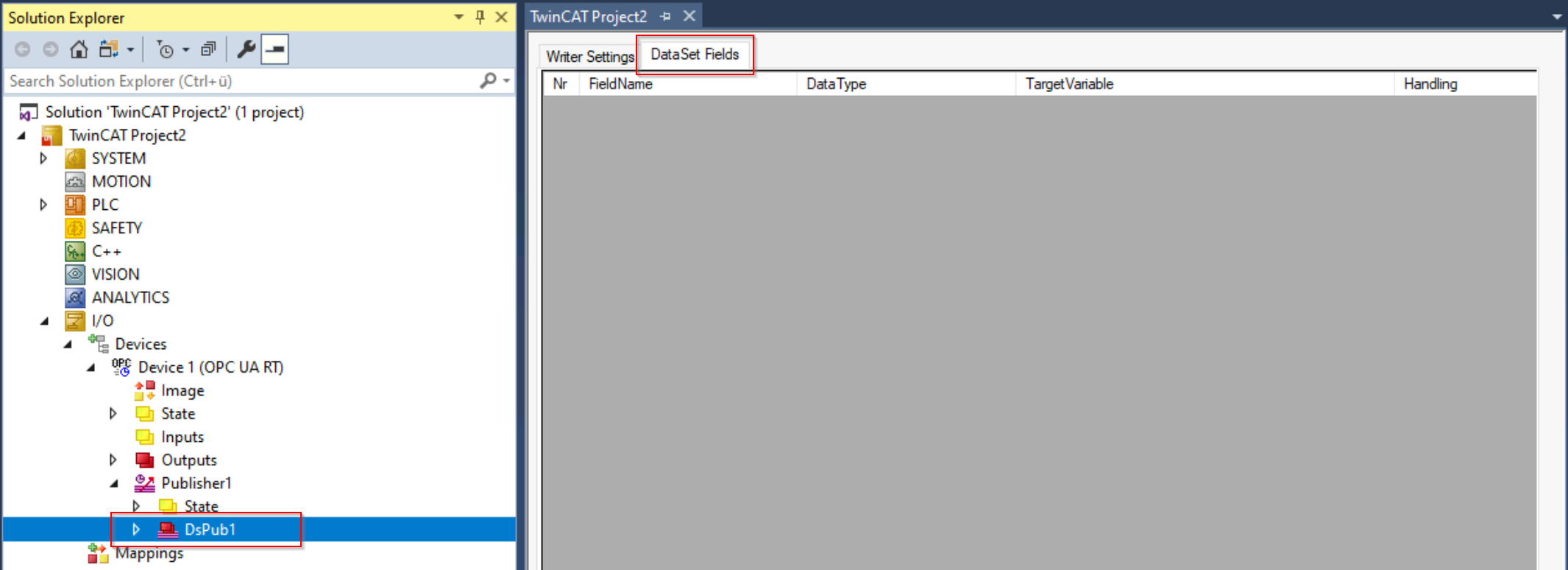
Task: Select the SAFETY tree label
Action: (117, 228)
